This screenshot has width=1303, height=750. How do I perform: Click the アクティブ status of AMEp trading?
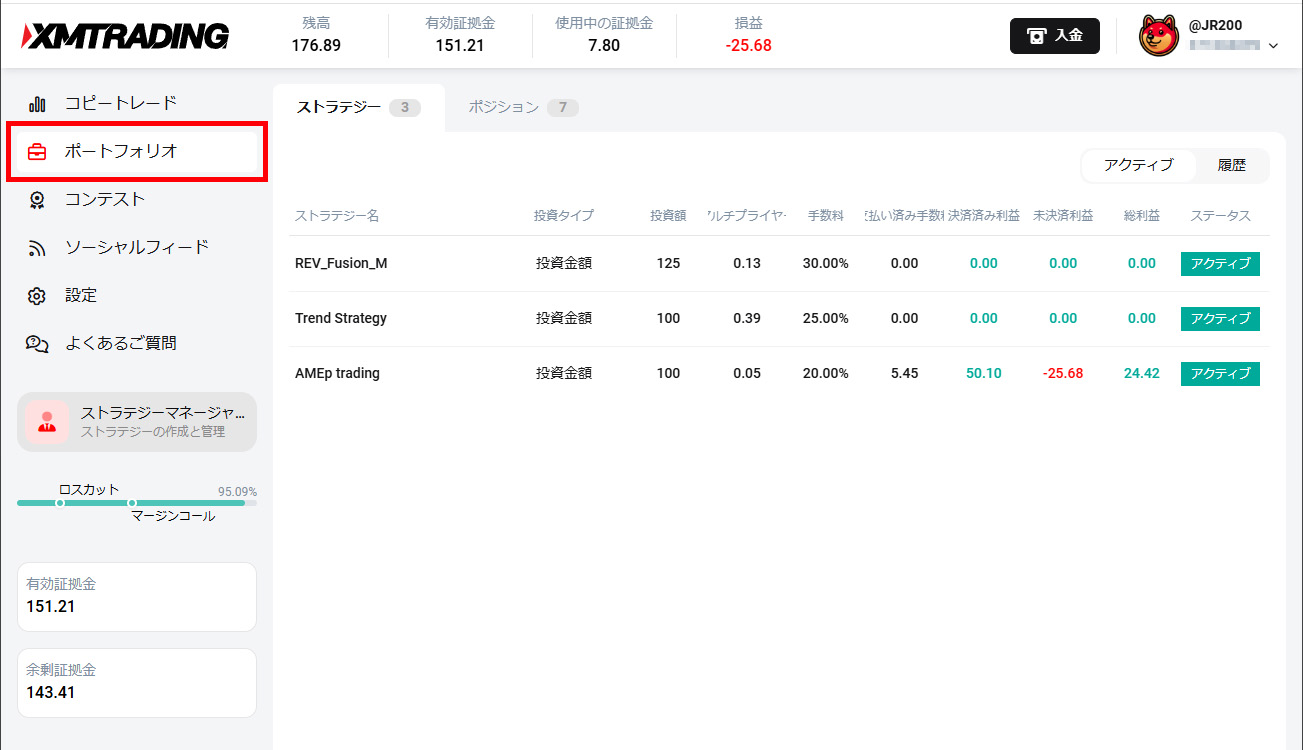[x=1220, y=374]
